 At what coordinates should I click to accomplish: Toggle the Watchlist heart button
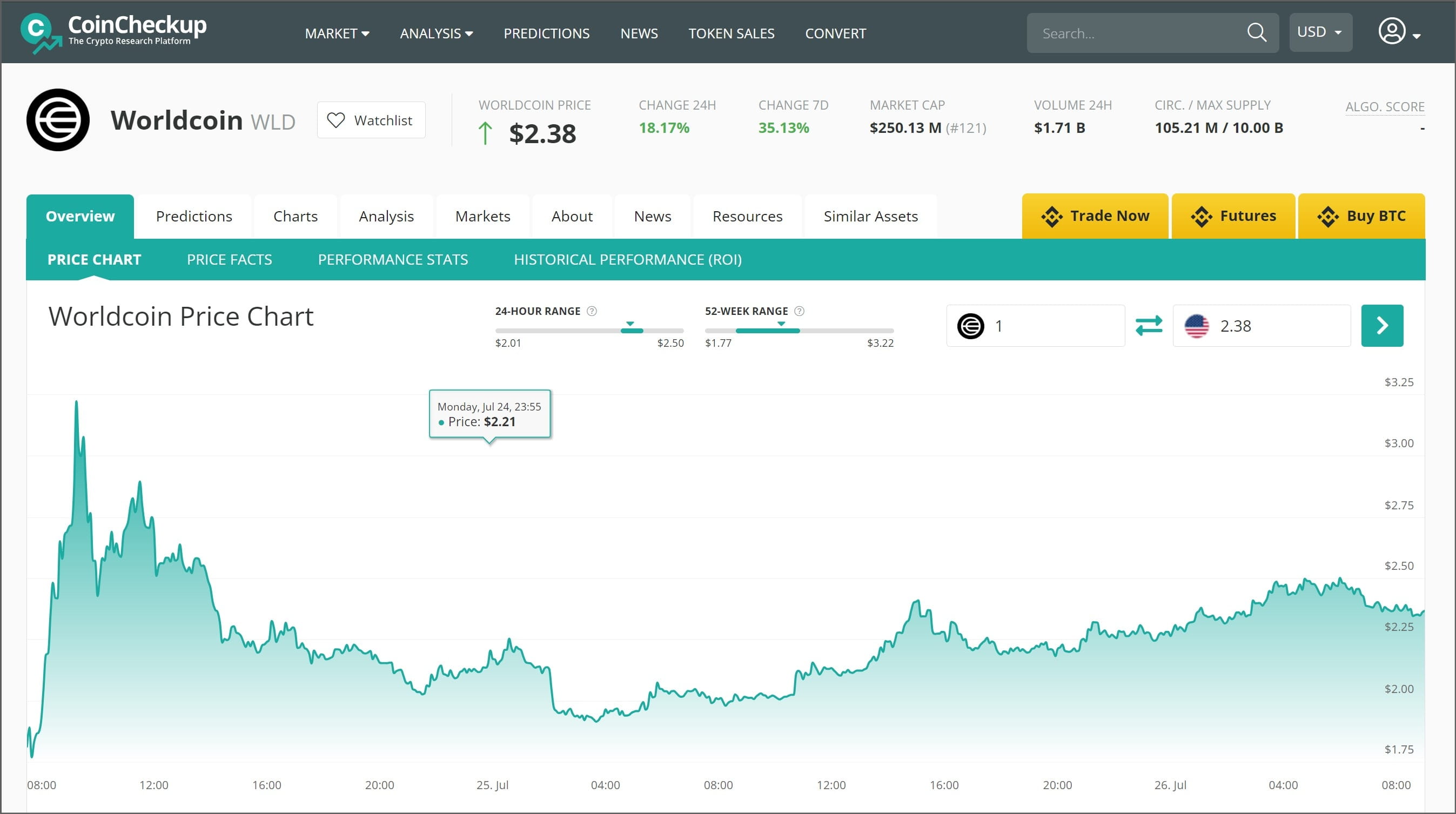(371, 120)
